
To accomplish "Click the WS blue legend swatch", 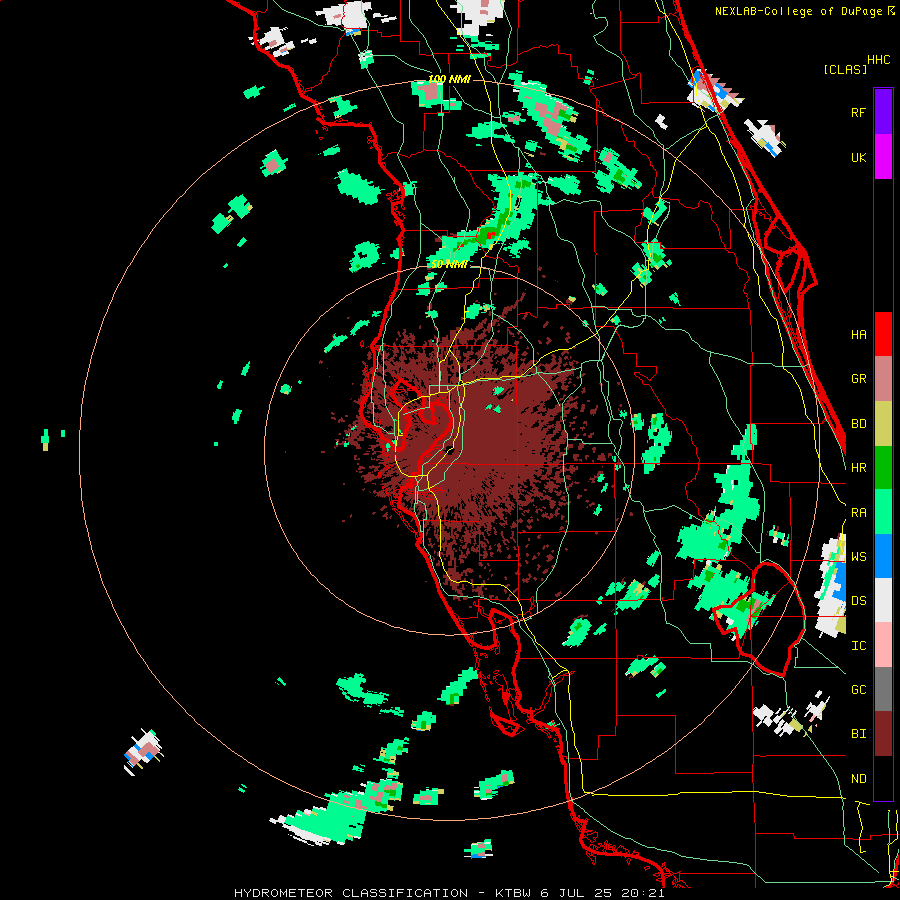I will coord(883,556).
